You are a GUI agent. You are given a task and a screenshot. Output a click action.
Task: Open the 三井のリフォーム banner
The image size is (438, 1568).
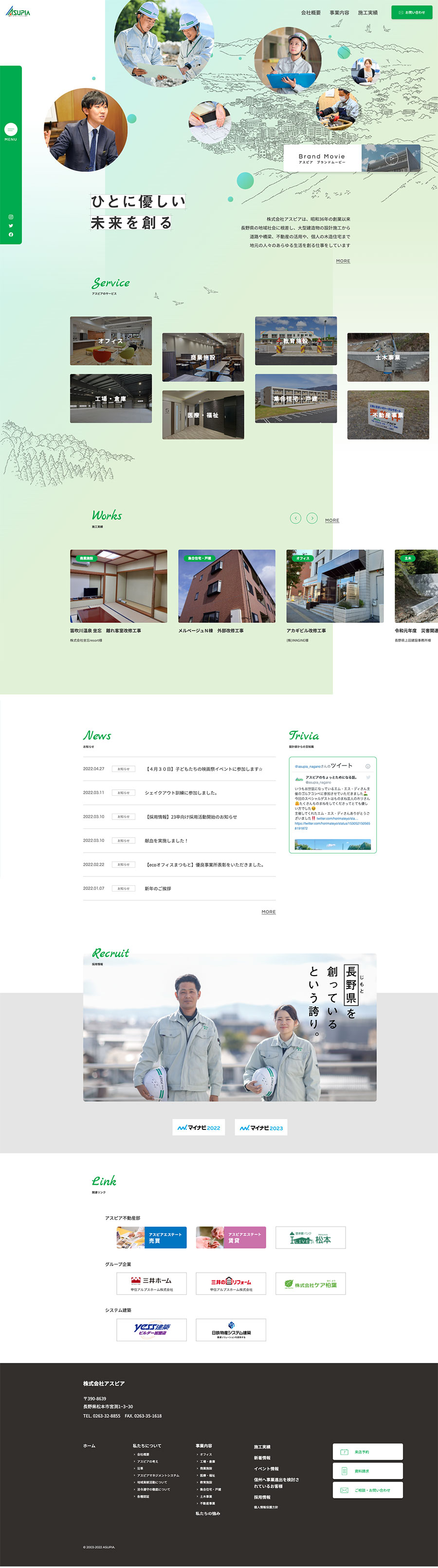(x=231, y=1283)
